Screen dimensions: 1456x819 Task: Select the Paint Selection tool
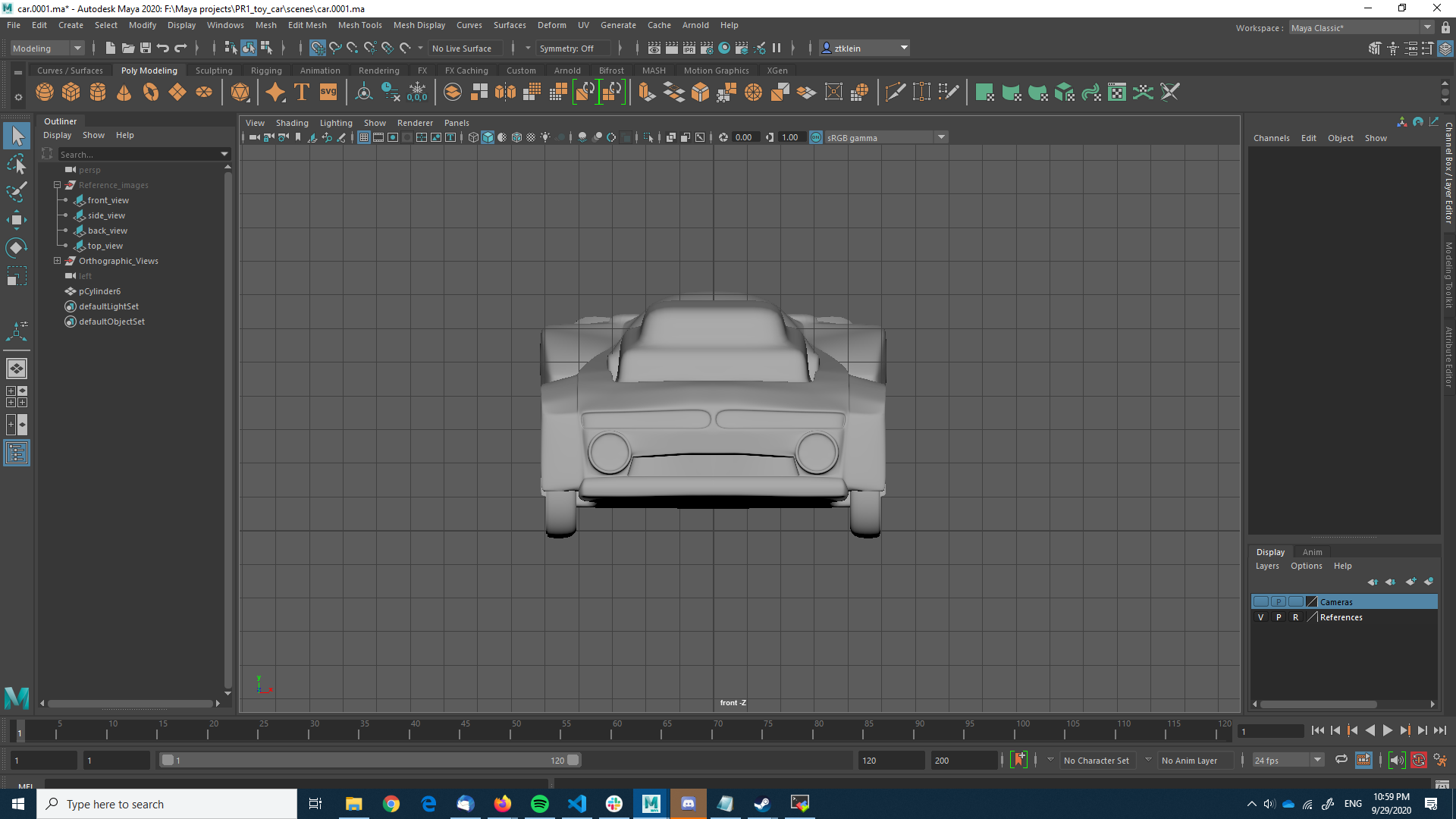[x=17, y=192]
